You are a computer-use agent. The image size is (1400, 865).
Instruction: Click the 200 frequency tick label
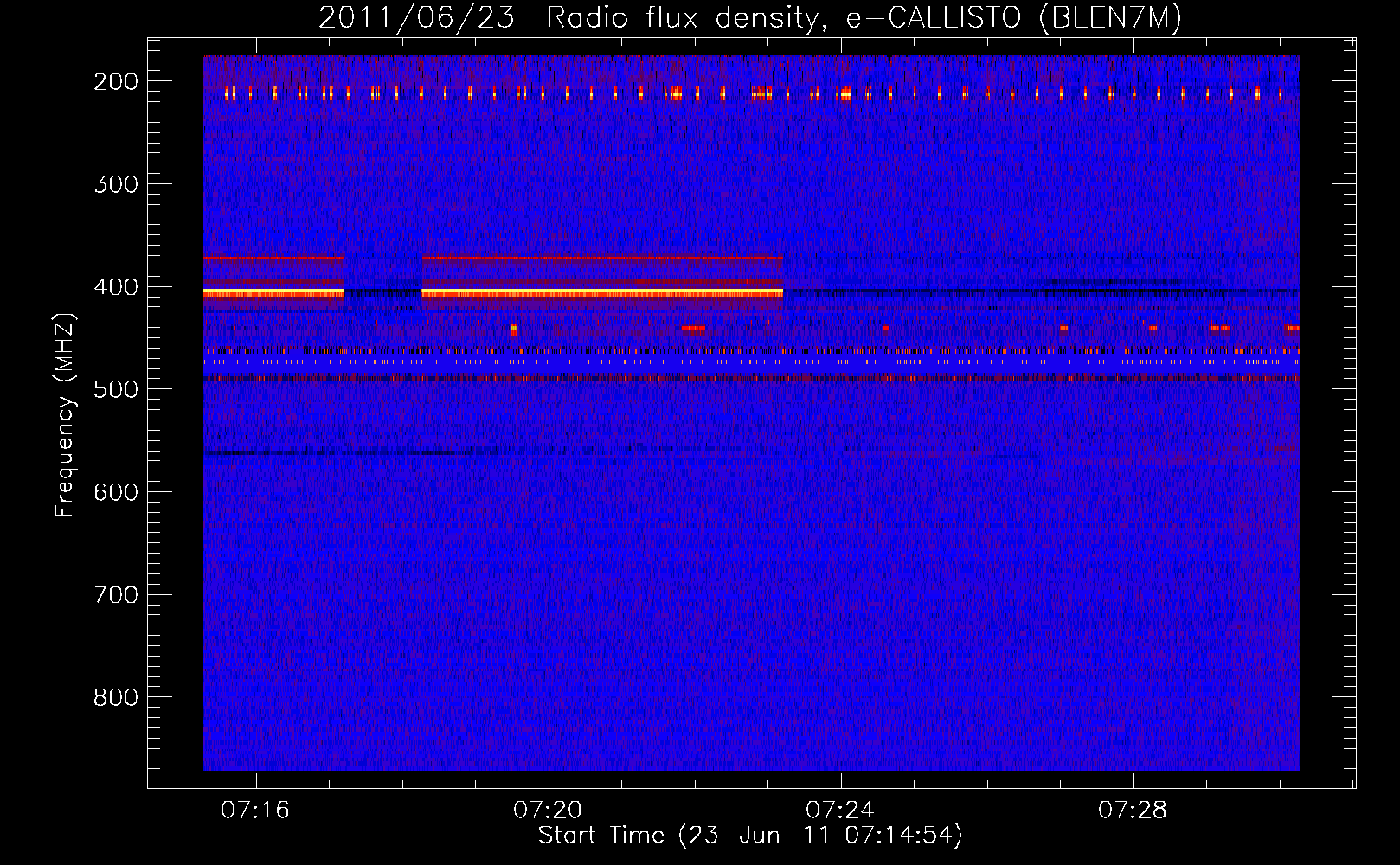coord(116,81)
